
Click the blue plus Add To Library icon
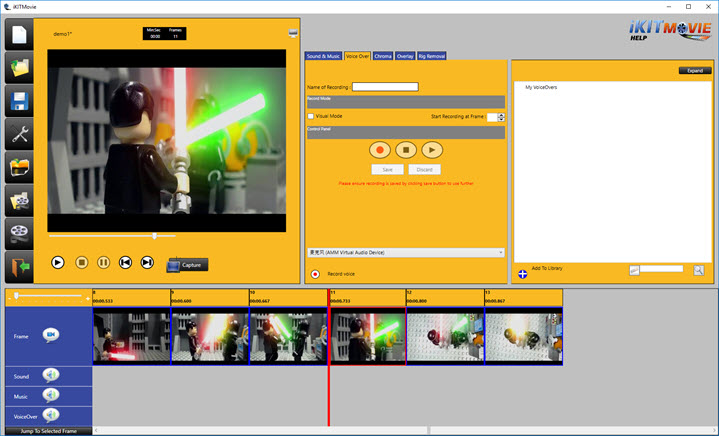523,274
